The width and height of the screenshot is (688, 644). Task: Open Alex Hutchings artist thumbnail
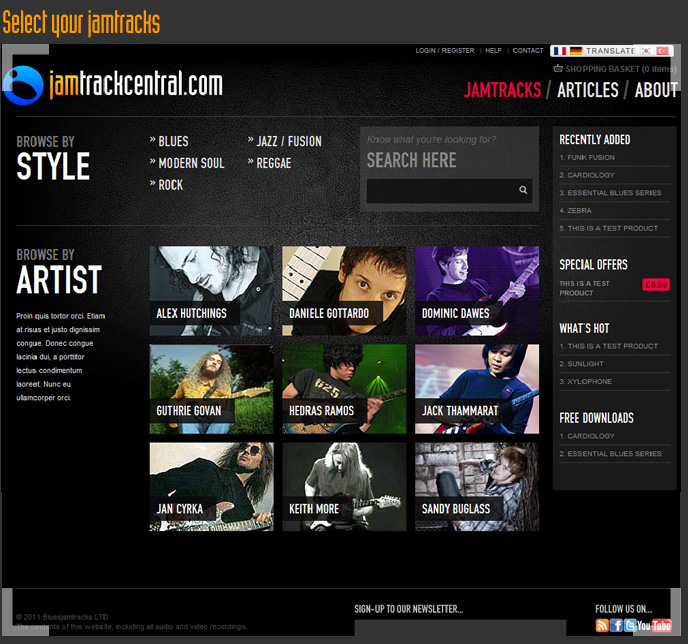tap(211, 291)
